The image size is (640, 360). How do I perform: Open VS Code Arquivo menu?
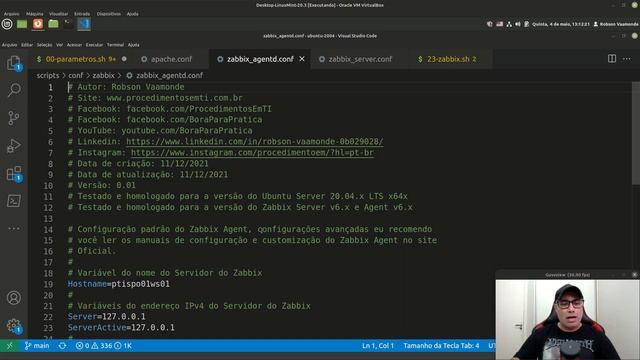click(x=9, y=45)
